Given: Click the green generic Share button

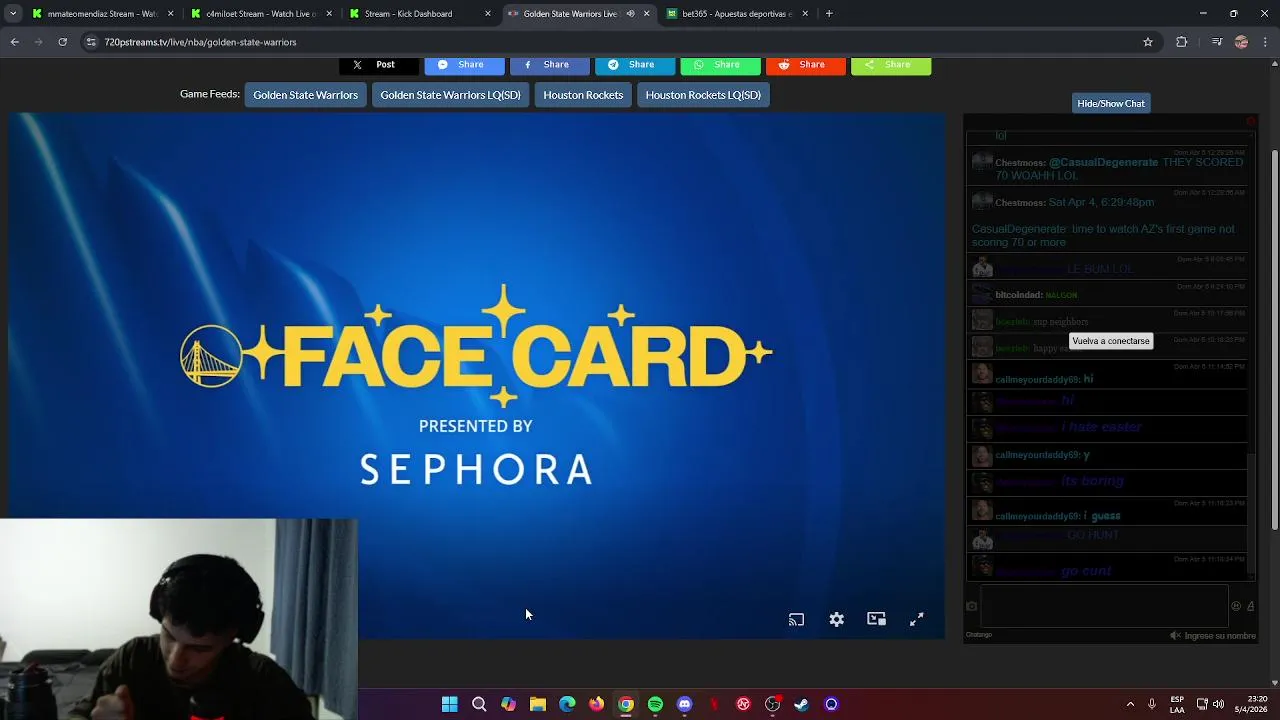Looking at the screenshot, I should point(891,65).
